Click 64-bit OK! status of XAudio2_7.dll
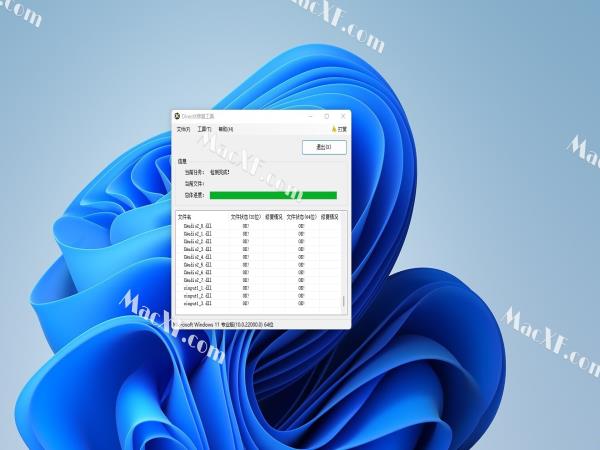The width and height of the screenshot is (600, 450). (301, 280)
